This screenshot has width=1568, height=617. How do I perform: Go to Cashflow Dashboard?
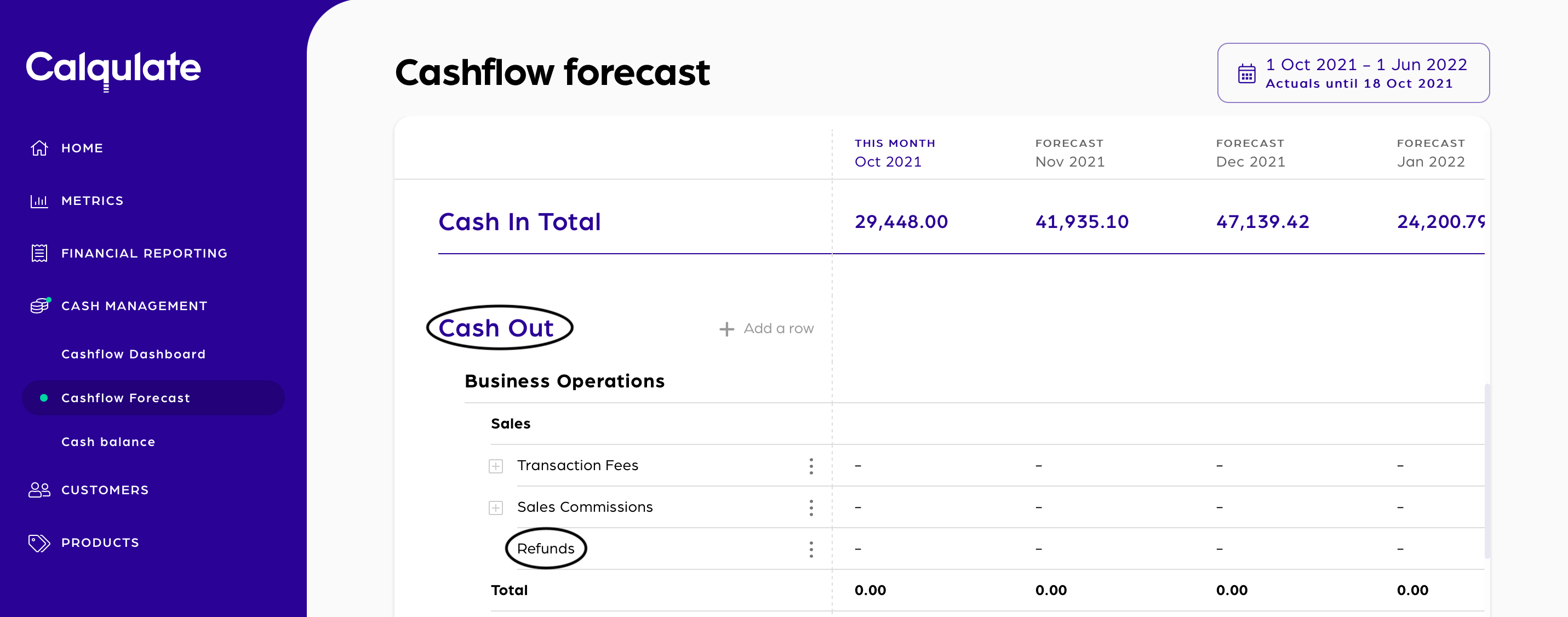[133, 355]
